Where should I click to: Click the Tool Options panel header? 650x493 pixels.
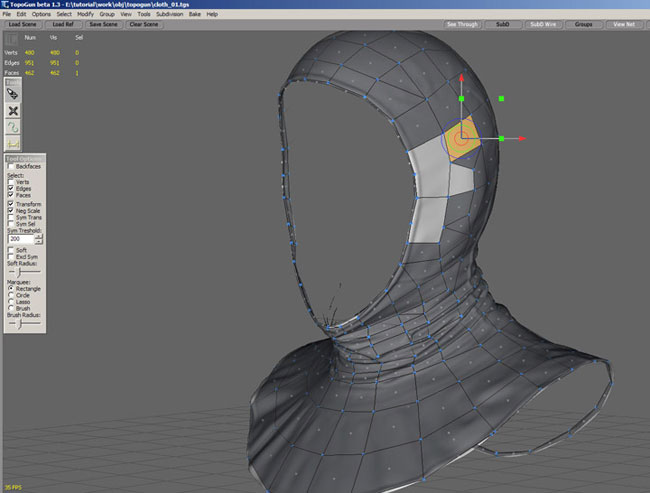pos(25,159)
